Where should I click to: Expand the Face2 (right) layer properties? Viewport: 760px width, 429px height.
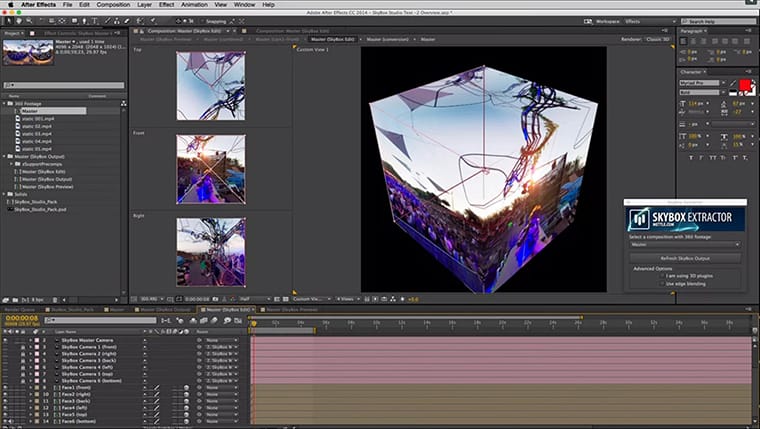coord(30,395)
